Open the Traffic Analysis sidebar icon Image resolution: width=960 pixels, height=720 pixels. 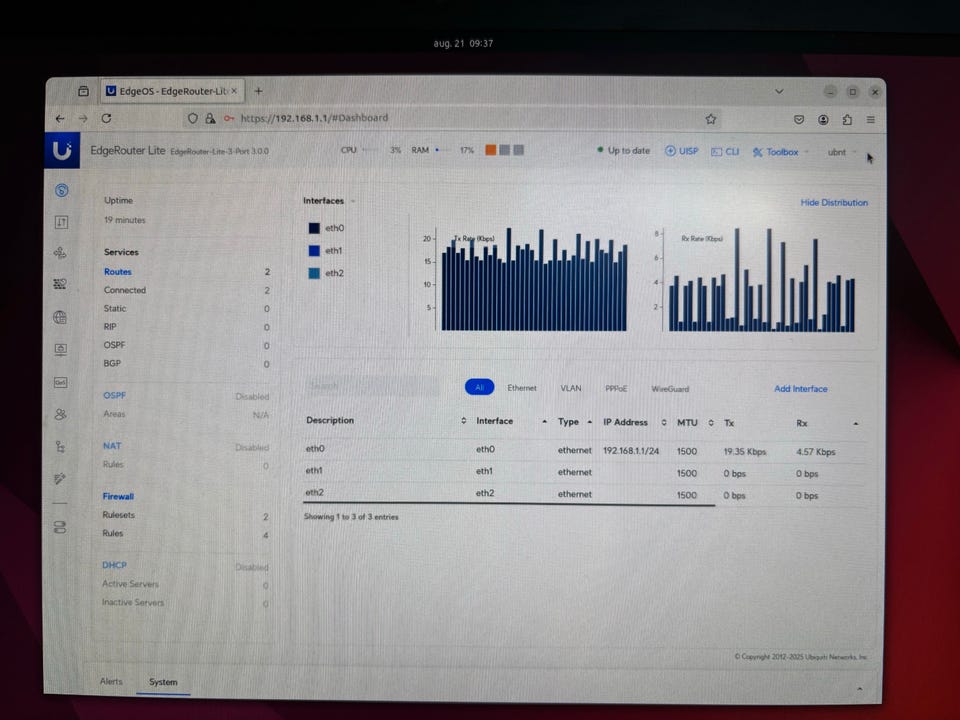[61, 222]
